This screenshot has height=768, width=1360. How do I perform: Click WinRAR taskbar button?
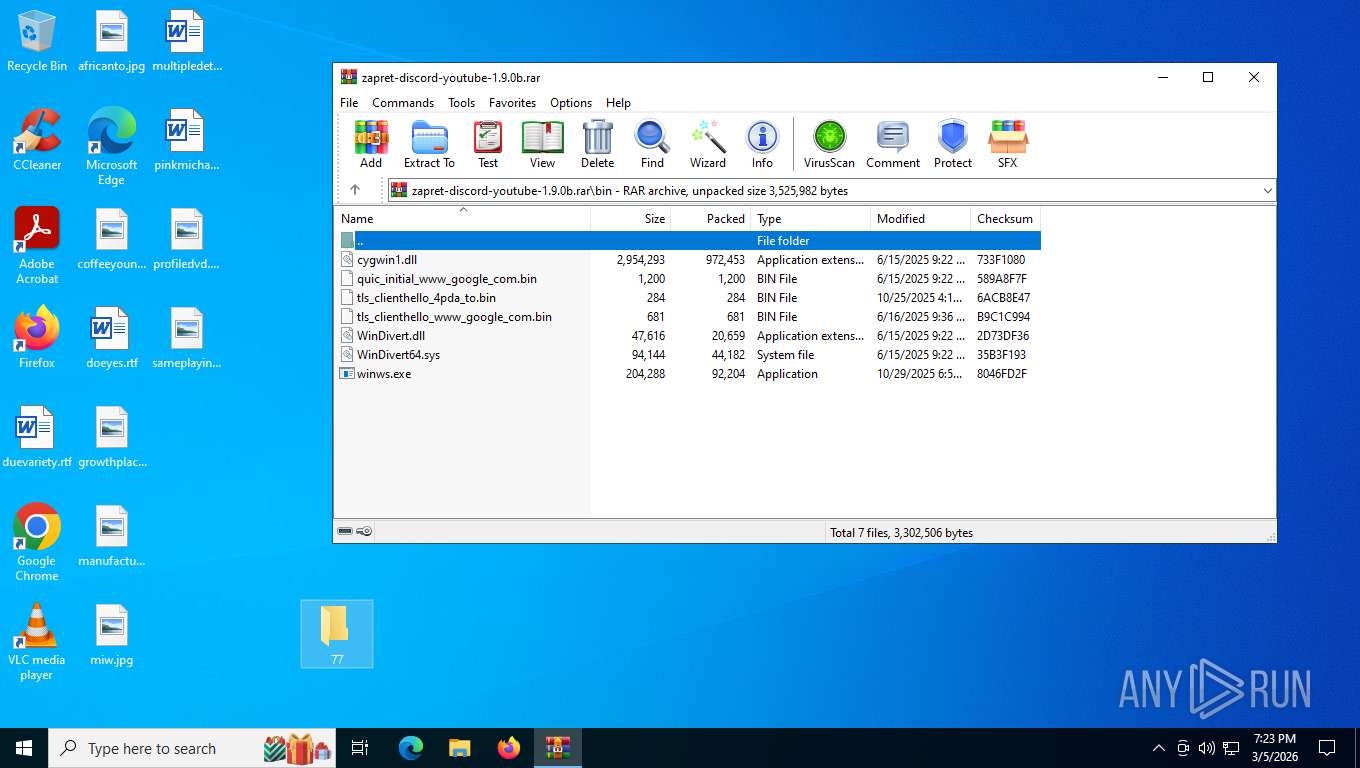click(x=558, y=748)
